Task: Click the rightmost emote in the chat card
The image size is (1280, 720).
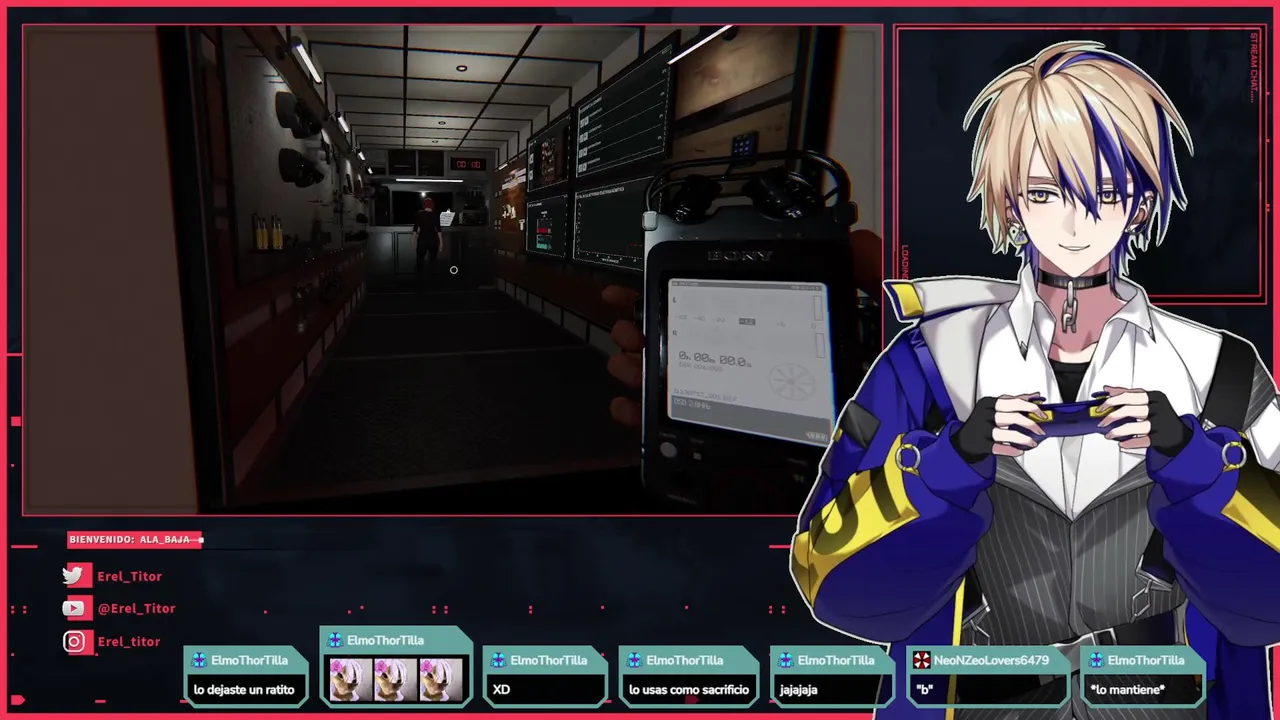Action: click(441, 679)
